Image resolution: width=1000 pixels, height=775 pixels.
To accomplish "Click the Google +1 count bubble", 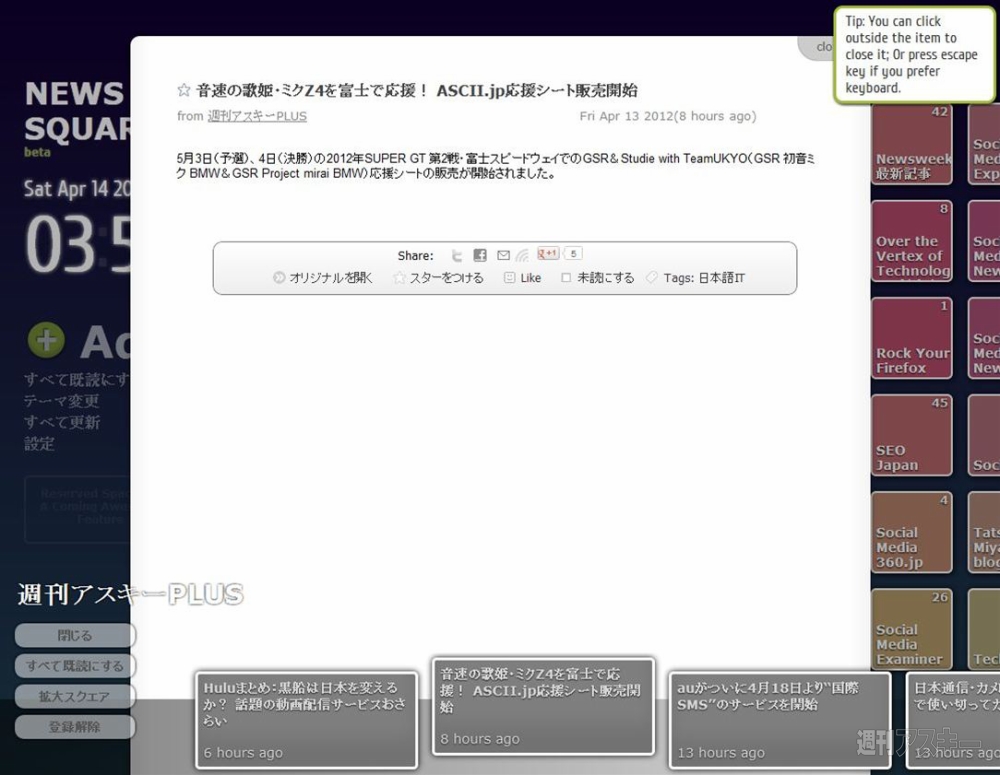I will (573, 253).
